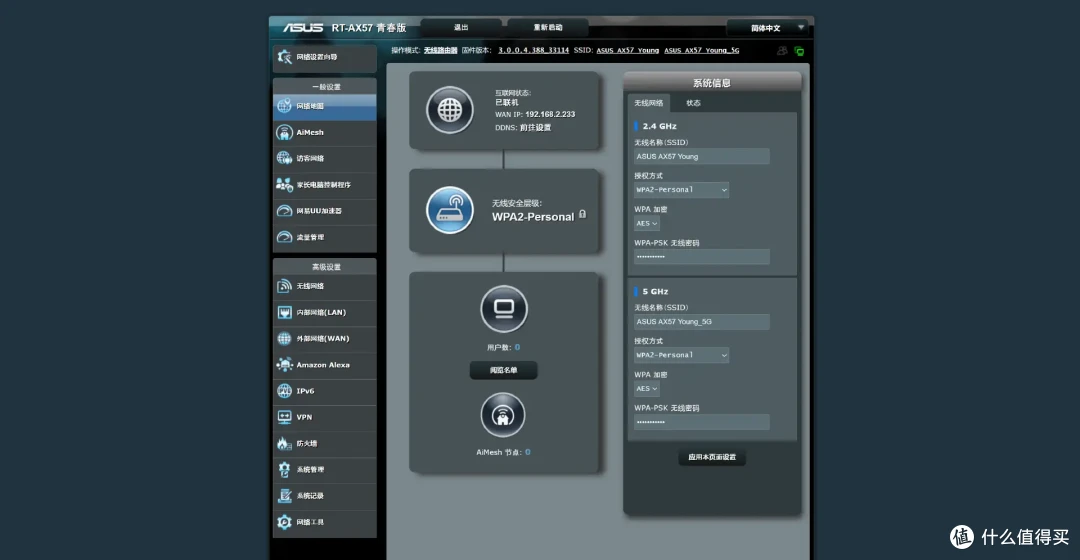
Task: Open the 防火墙 firewall page
Action: (324, 443)
